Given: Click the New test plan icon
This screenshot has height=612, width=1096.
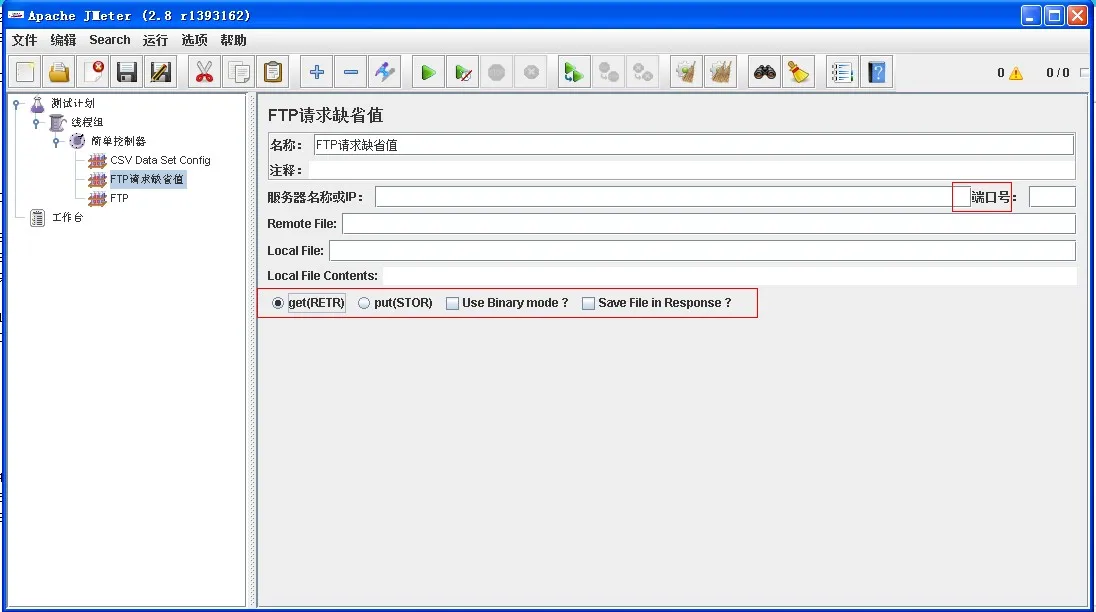Looking at the screenshot, I should coord(25,72).
